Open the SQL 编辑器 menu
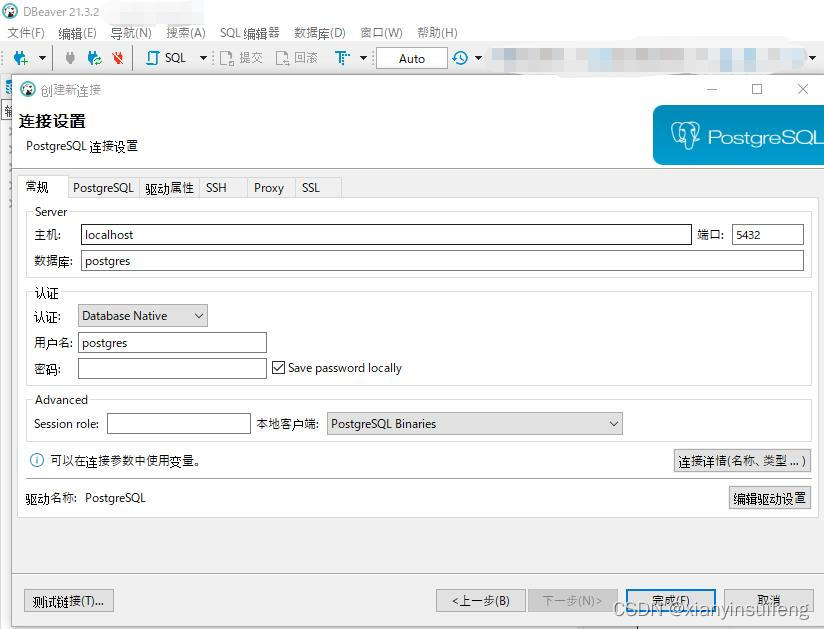This screenshot has height=629, width=824. pyautogui.click(x=250, y=33)
